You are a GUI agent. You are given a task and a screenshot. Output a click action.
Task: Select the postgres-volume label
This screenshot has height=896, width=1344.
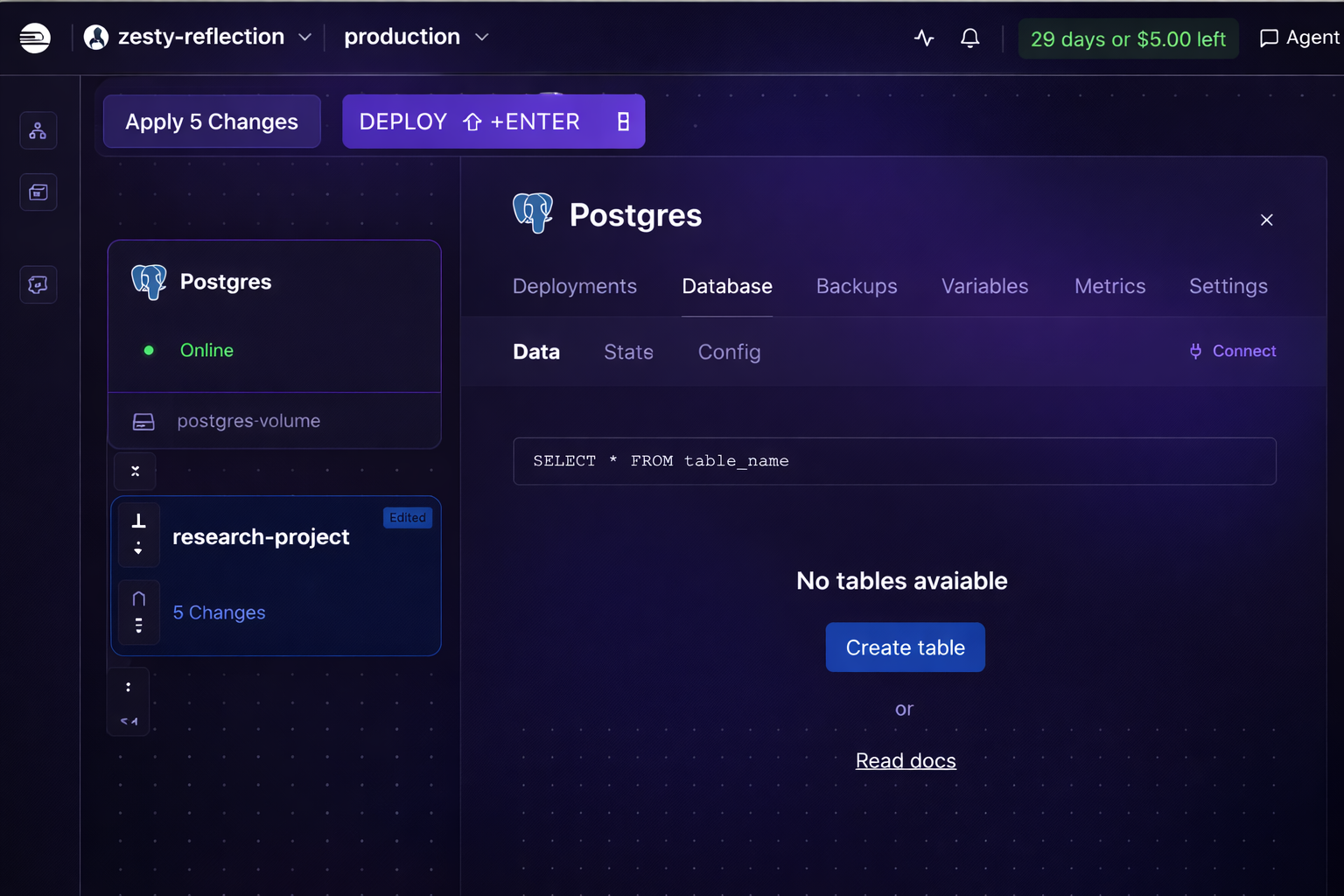point(248,421)
